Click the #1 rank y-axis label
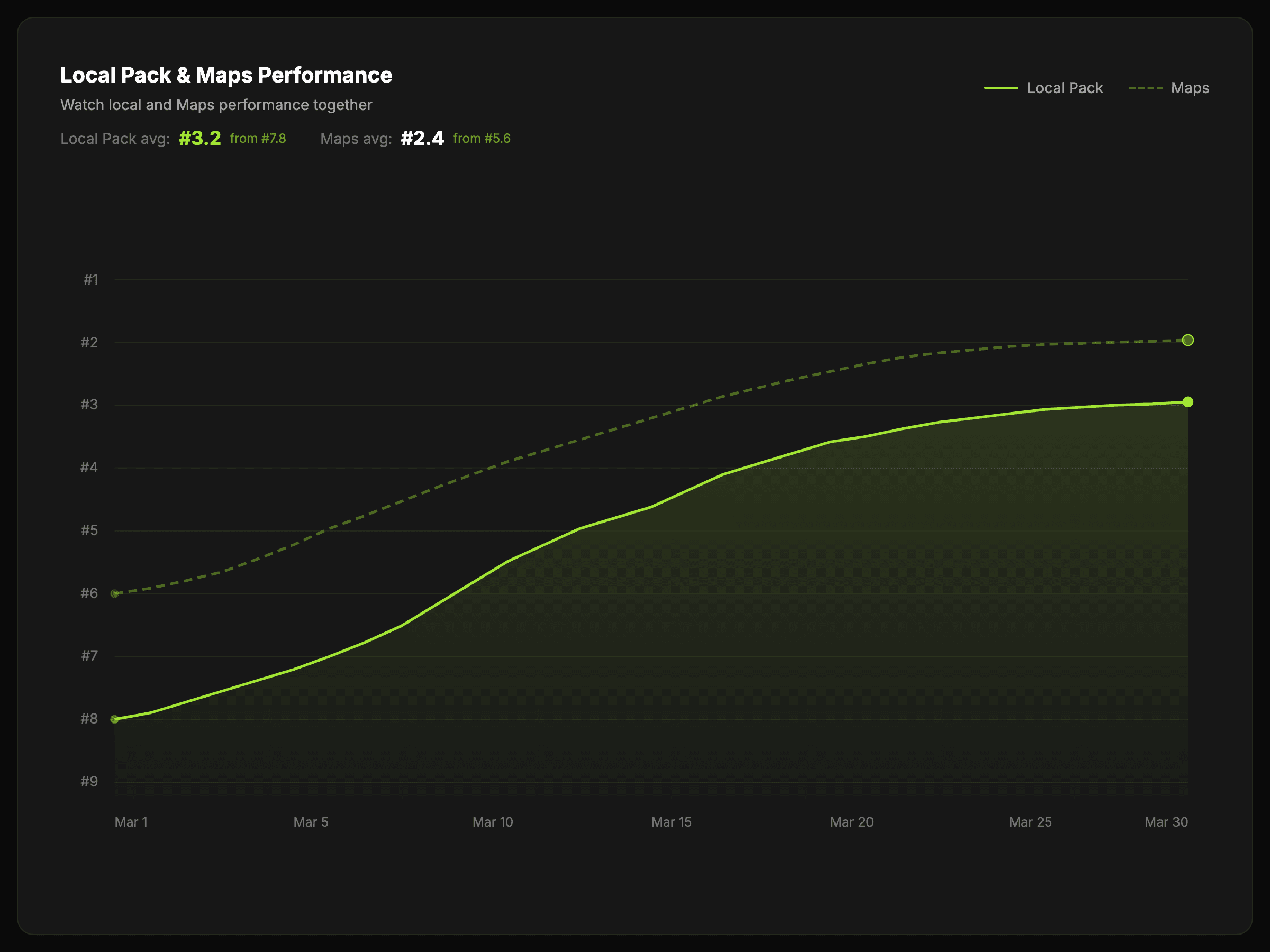 pos(90,279)
